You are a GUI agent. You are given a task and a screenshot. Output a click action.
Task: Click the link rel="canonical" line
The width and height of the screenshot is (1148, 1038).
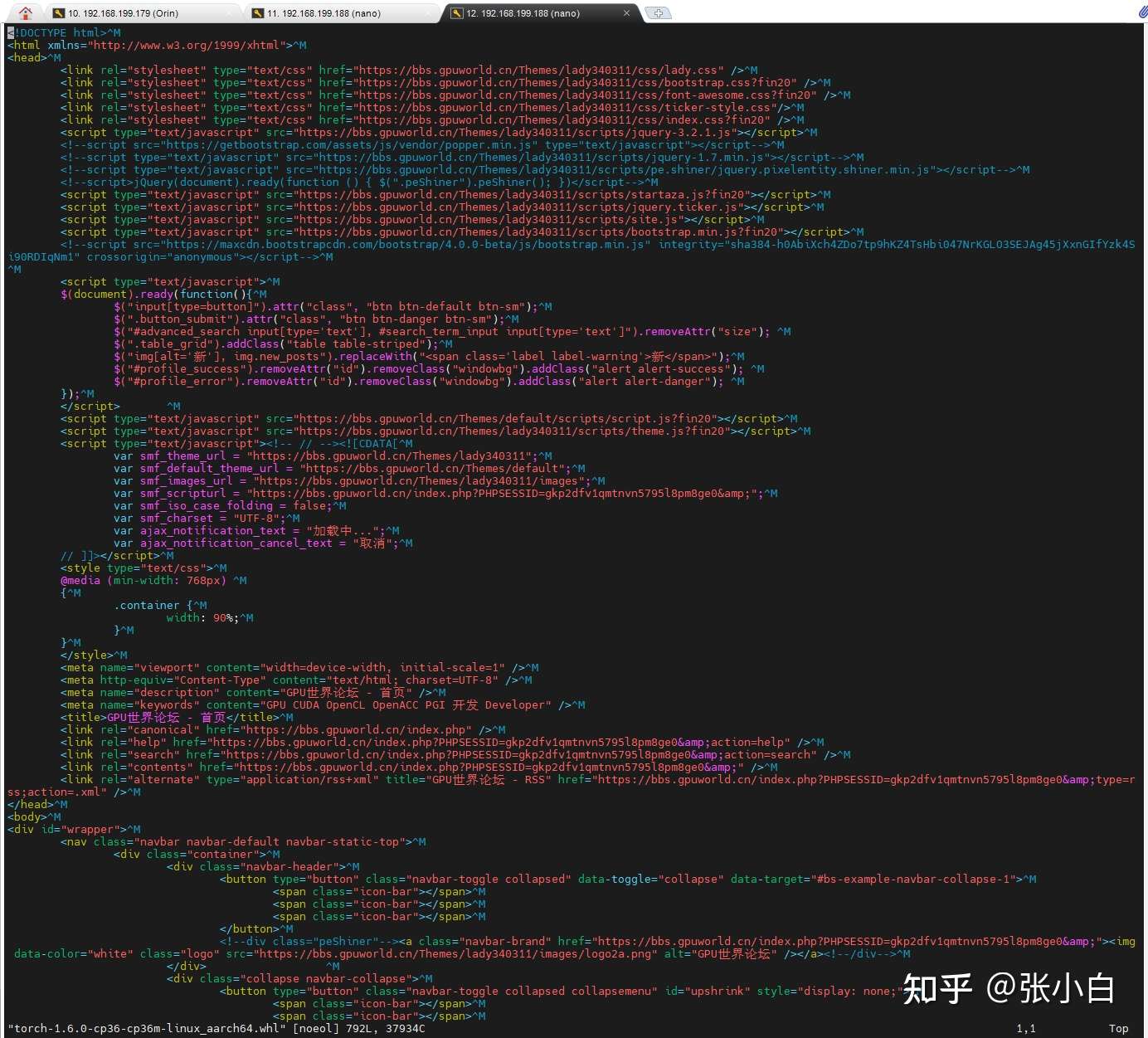click(x=283, y=729)
